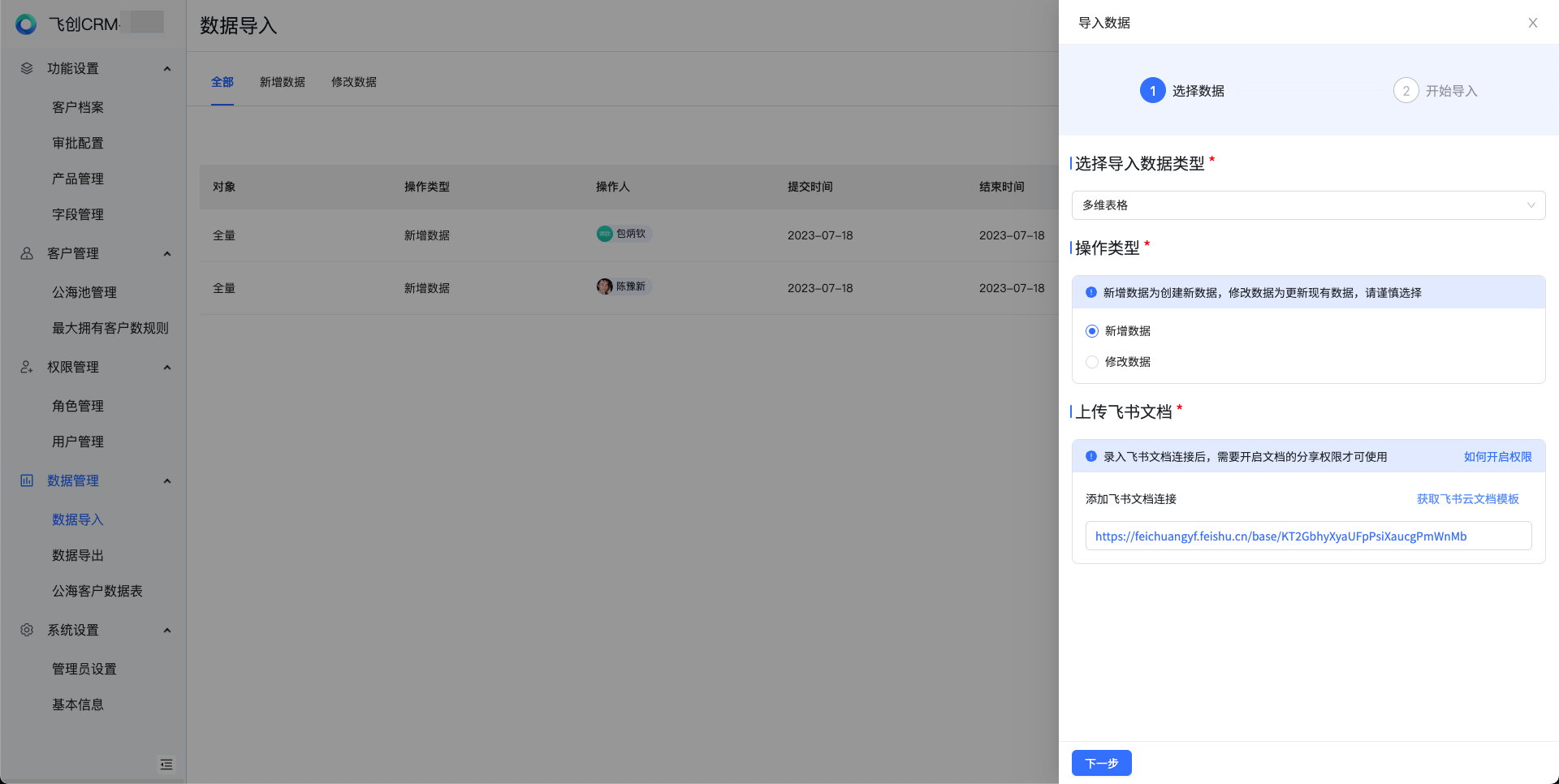
Task: Click the 权限管理 user icon
Action: [x=27, y=367]
